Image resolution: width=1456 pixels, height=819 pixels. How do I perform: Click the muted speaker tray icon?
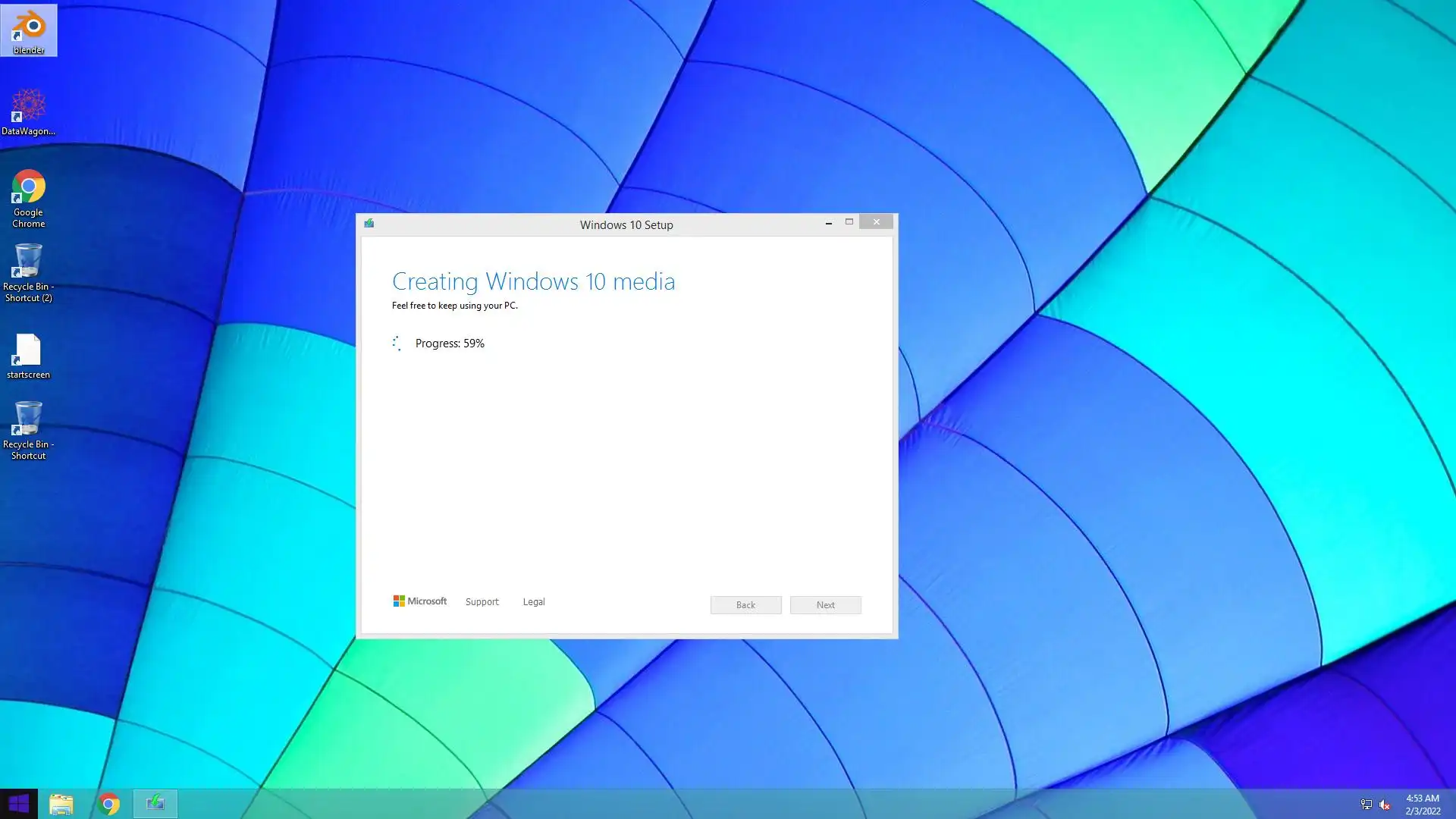coord(1385,805)
